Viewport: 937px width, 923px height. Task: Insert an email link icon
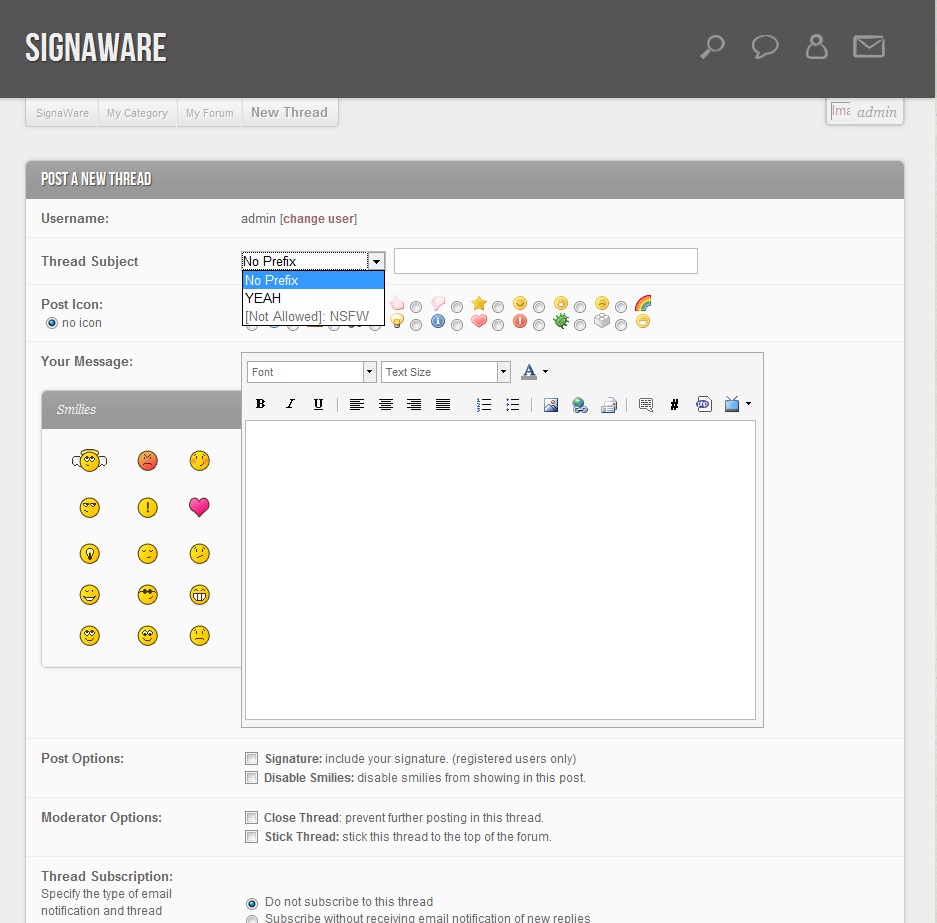click(x=608, y=405)
